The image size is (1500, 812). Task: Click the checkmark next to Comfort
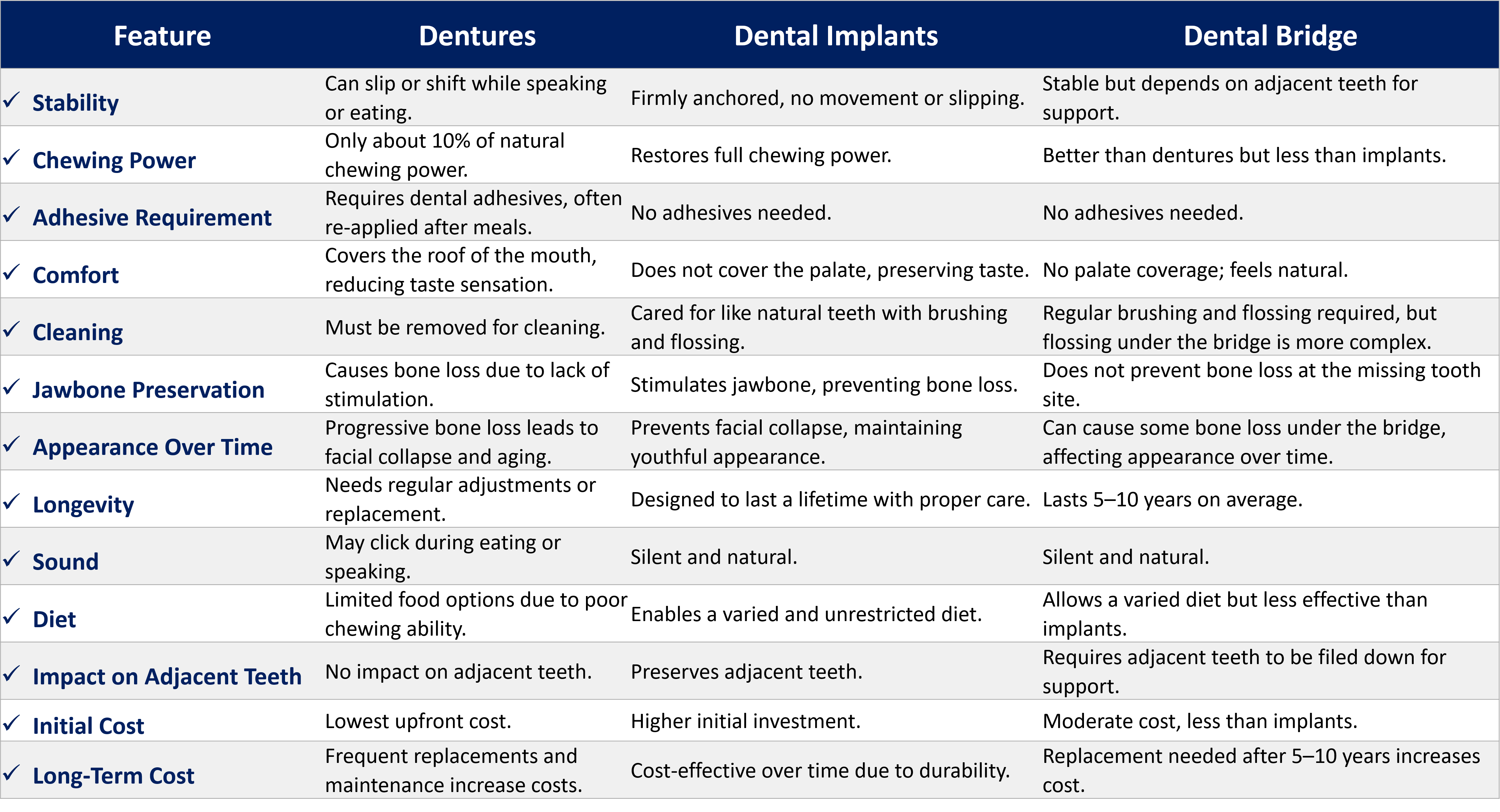tap(12, 272)
